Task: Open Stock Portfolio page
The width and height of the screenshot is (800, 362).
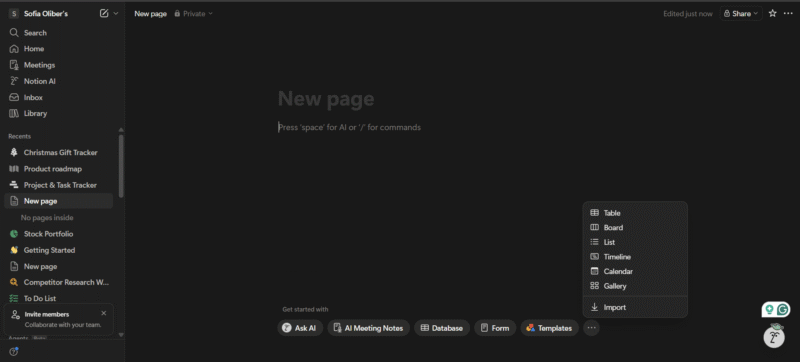Action: point(59,234)
